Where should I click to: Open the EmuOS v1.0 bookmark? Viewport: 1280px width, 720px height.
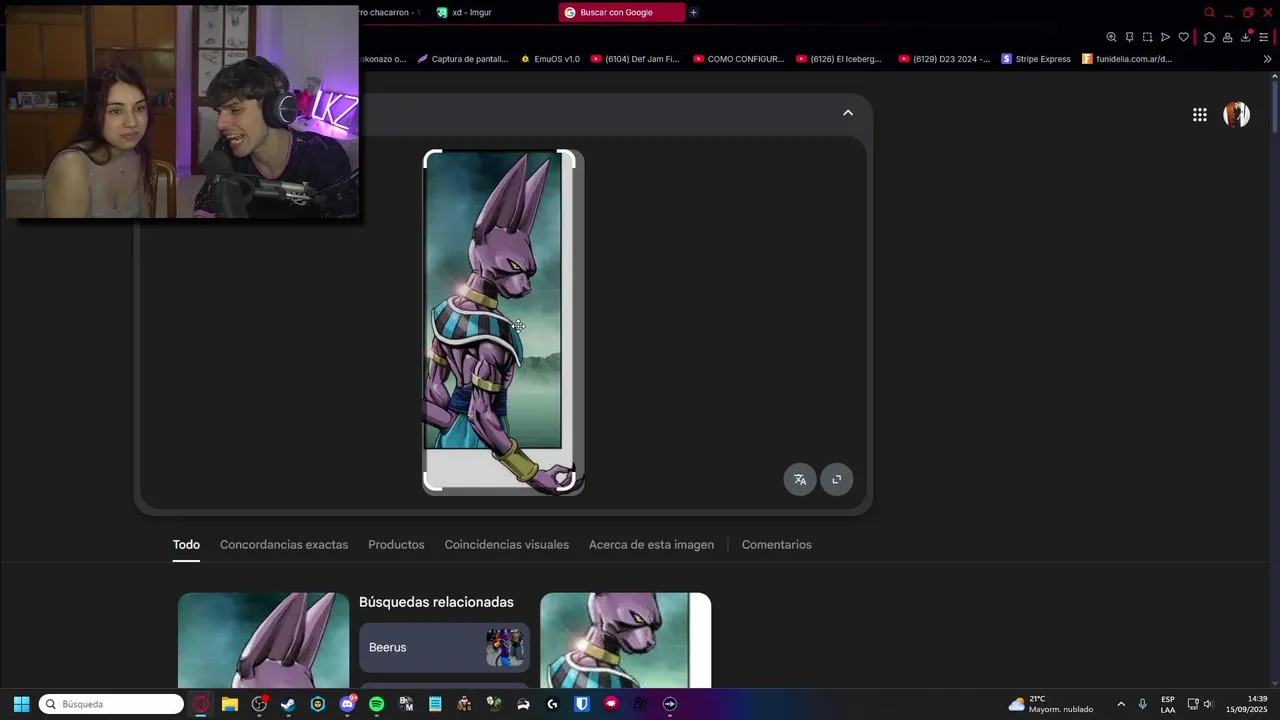[x=550, y=59]
